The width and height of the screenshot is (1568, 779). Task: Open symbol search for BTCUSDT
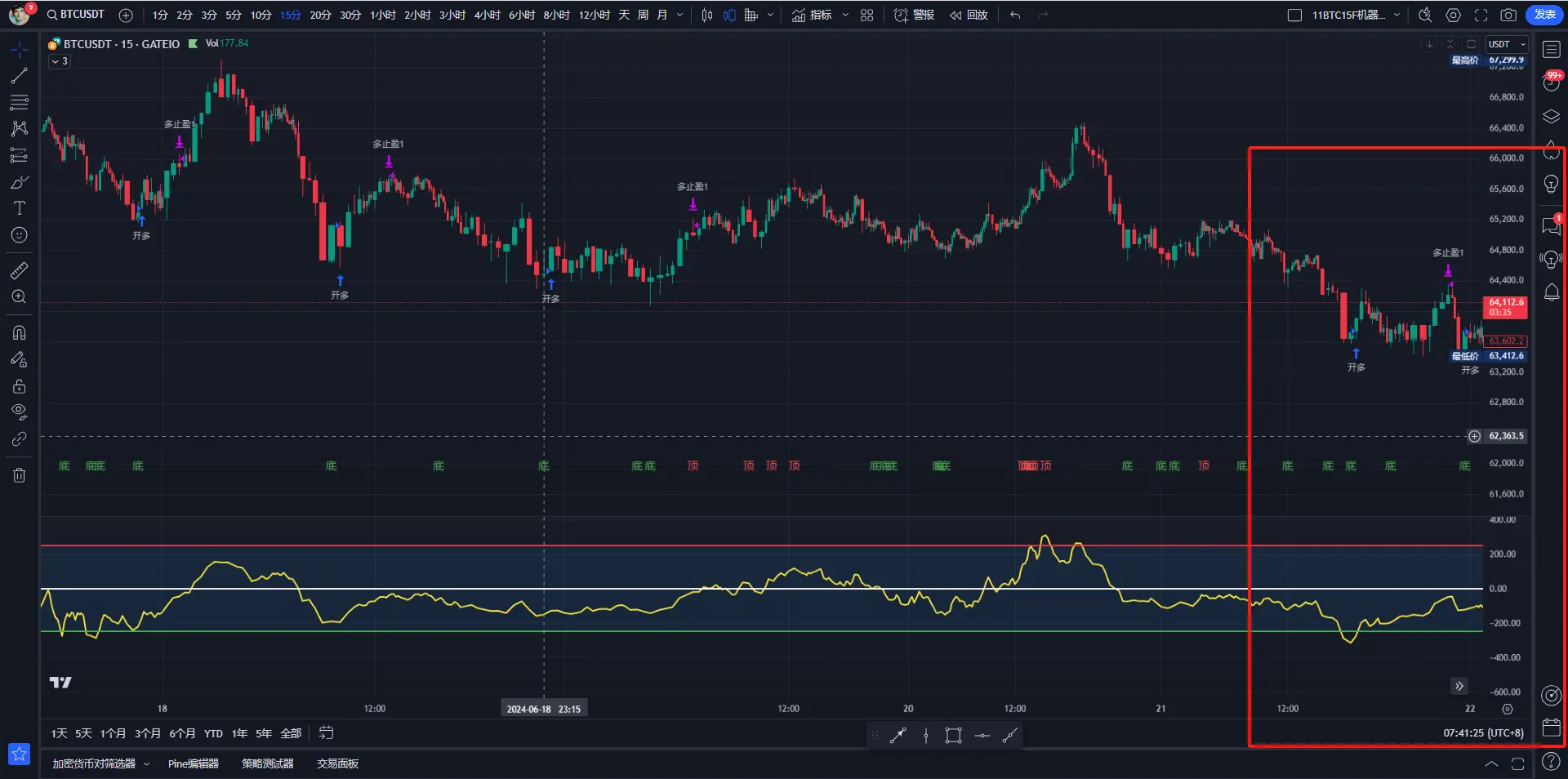(76, 15)
